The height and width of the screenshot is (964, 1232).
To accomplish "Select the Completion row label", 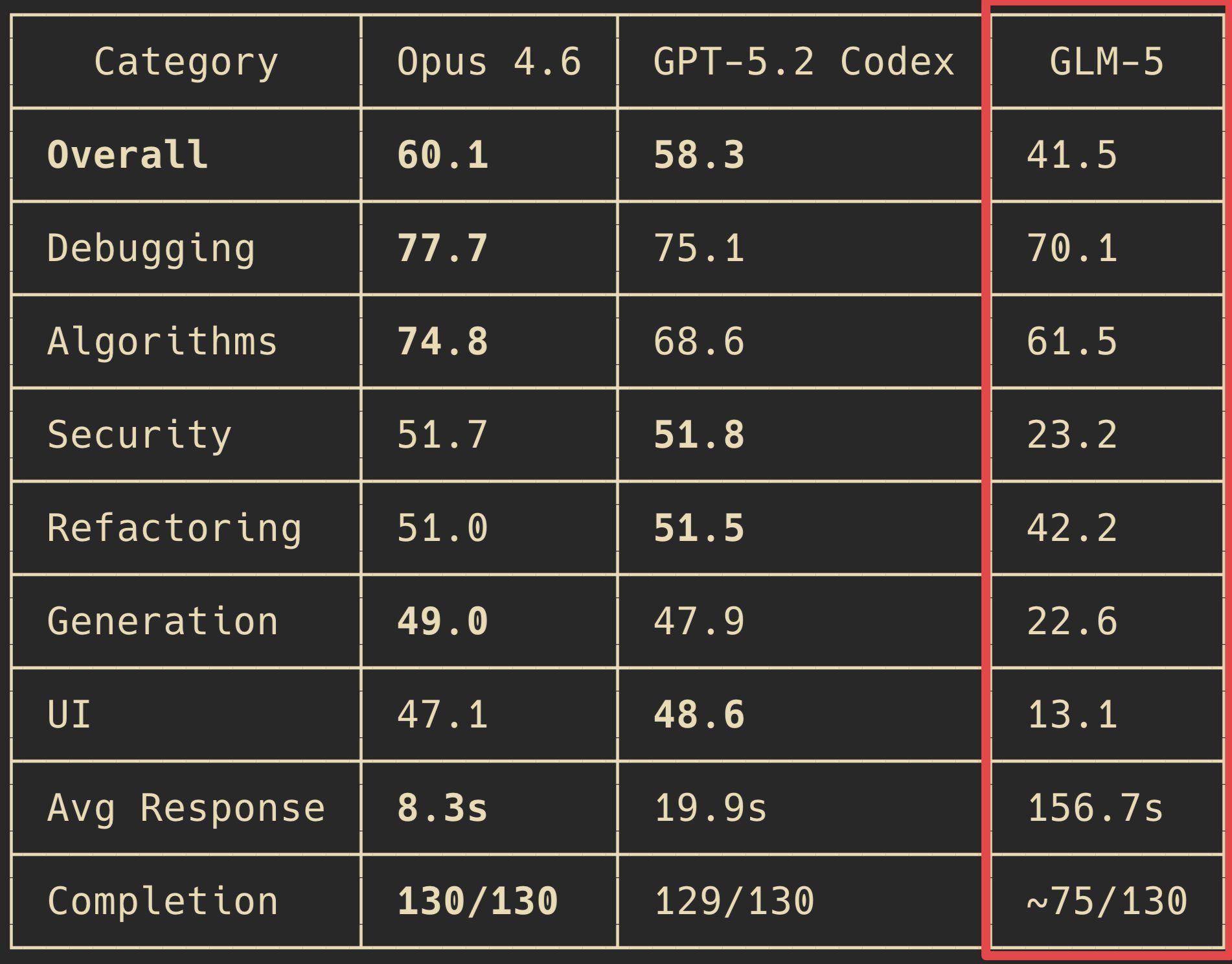I will (163, 901).
